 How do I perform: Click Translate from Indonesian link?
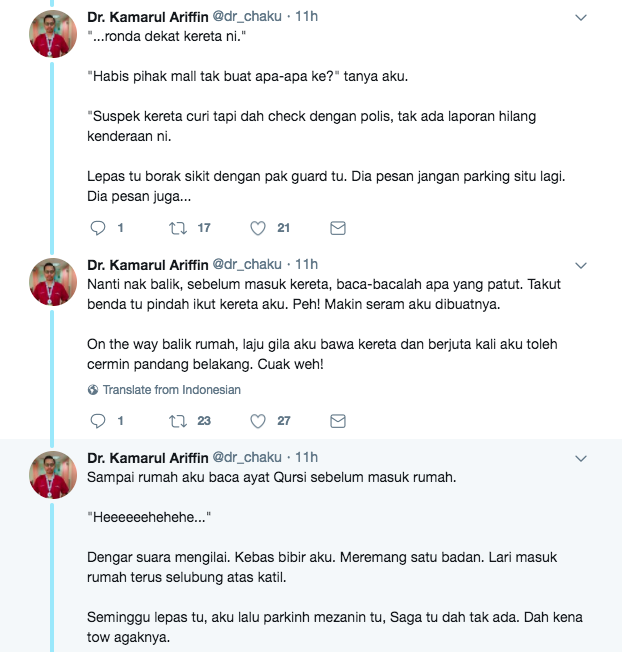point(171,390)
